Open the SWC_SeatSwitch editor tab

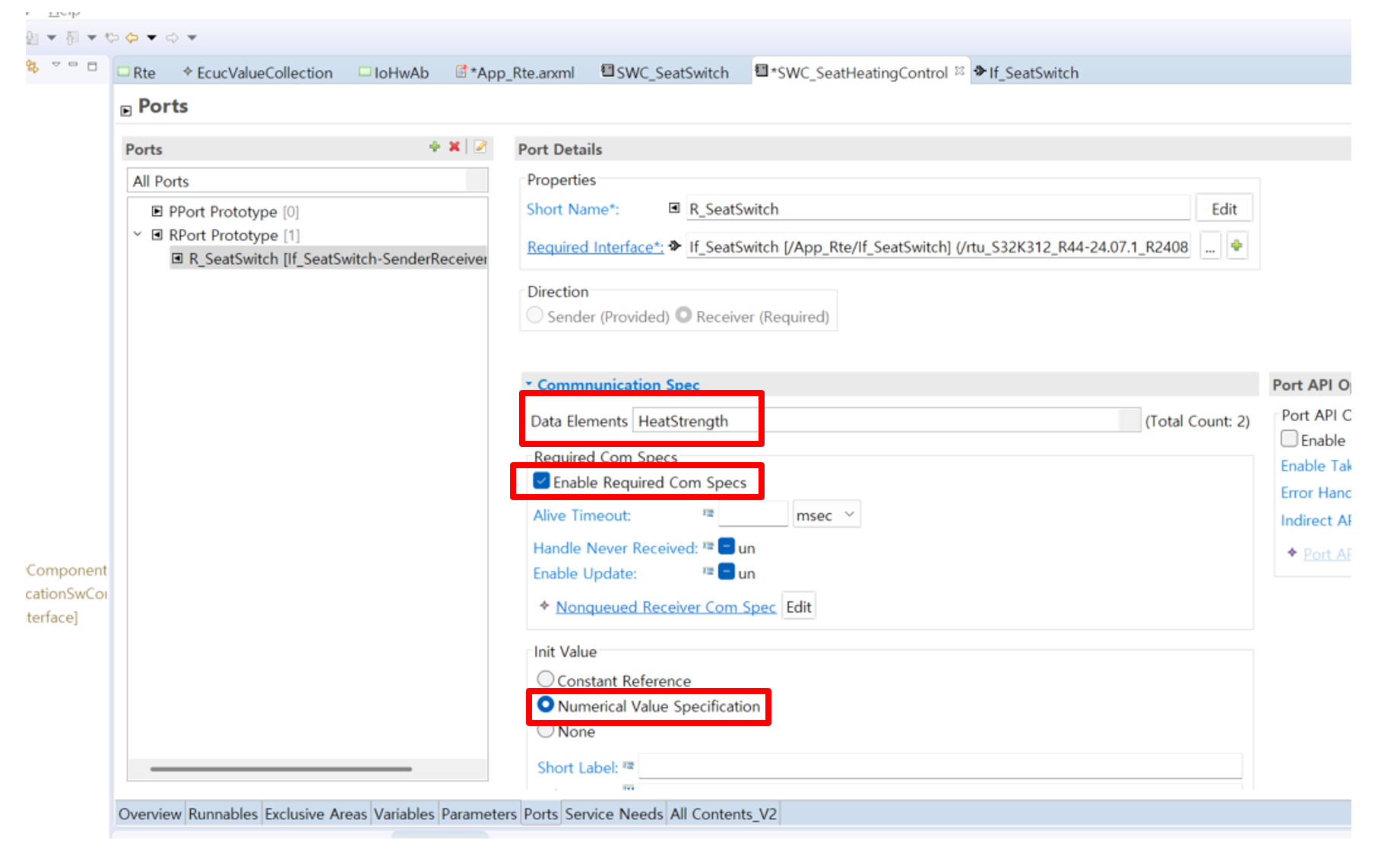(665, 73)
